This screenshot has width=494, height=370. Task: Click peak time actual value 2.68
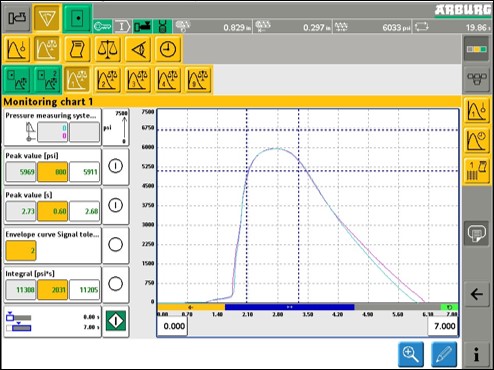pyautogui.click(x=85, y=211)
